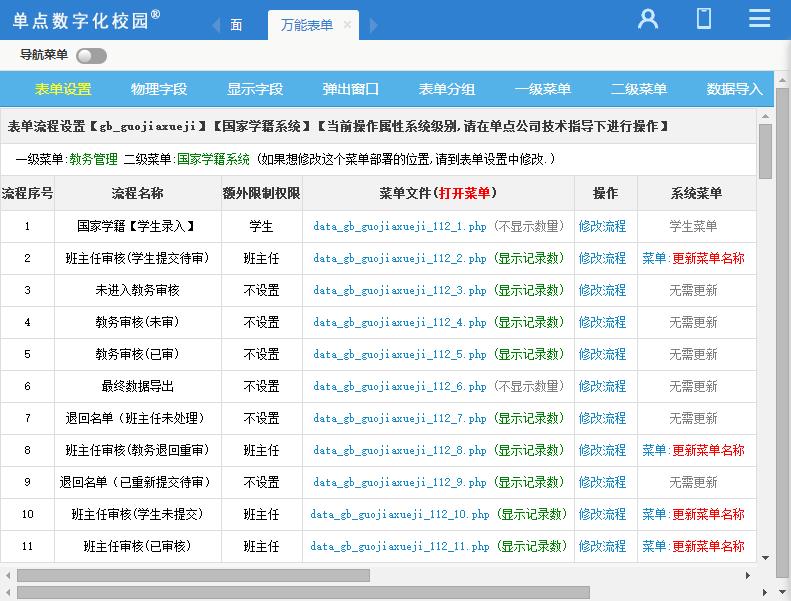Image resolution: width=791 pixels, height=601 pixels.
Task: Open the user profile icon
Action: 648,19
